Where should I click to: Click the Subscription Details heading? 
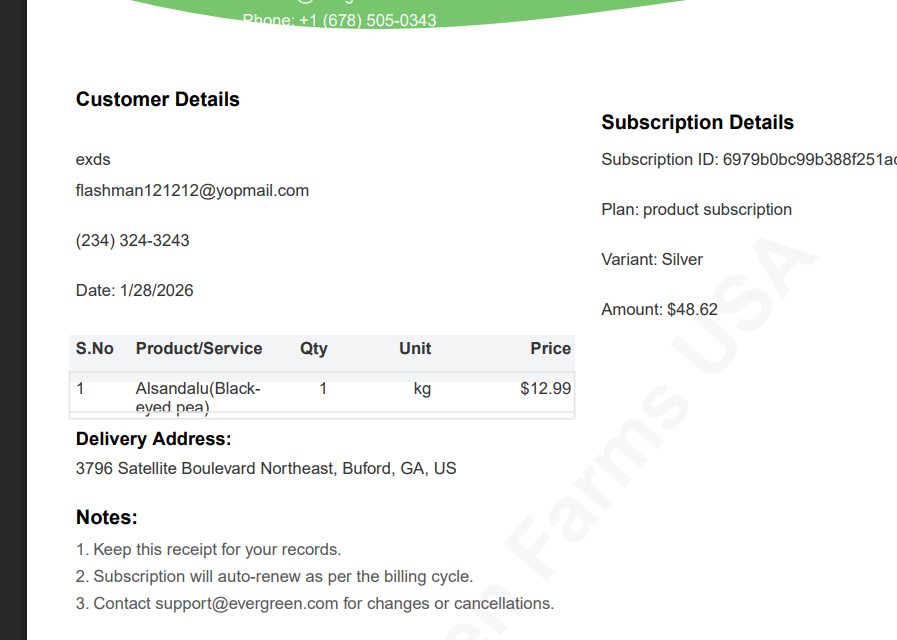[697, 122]
